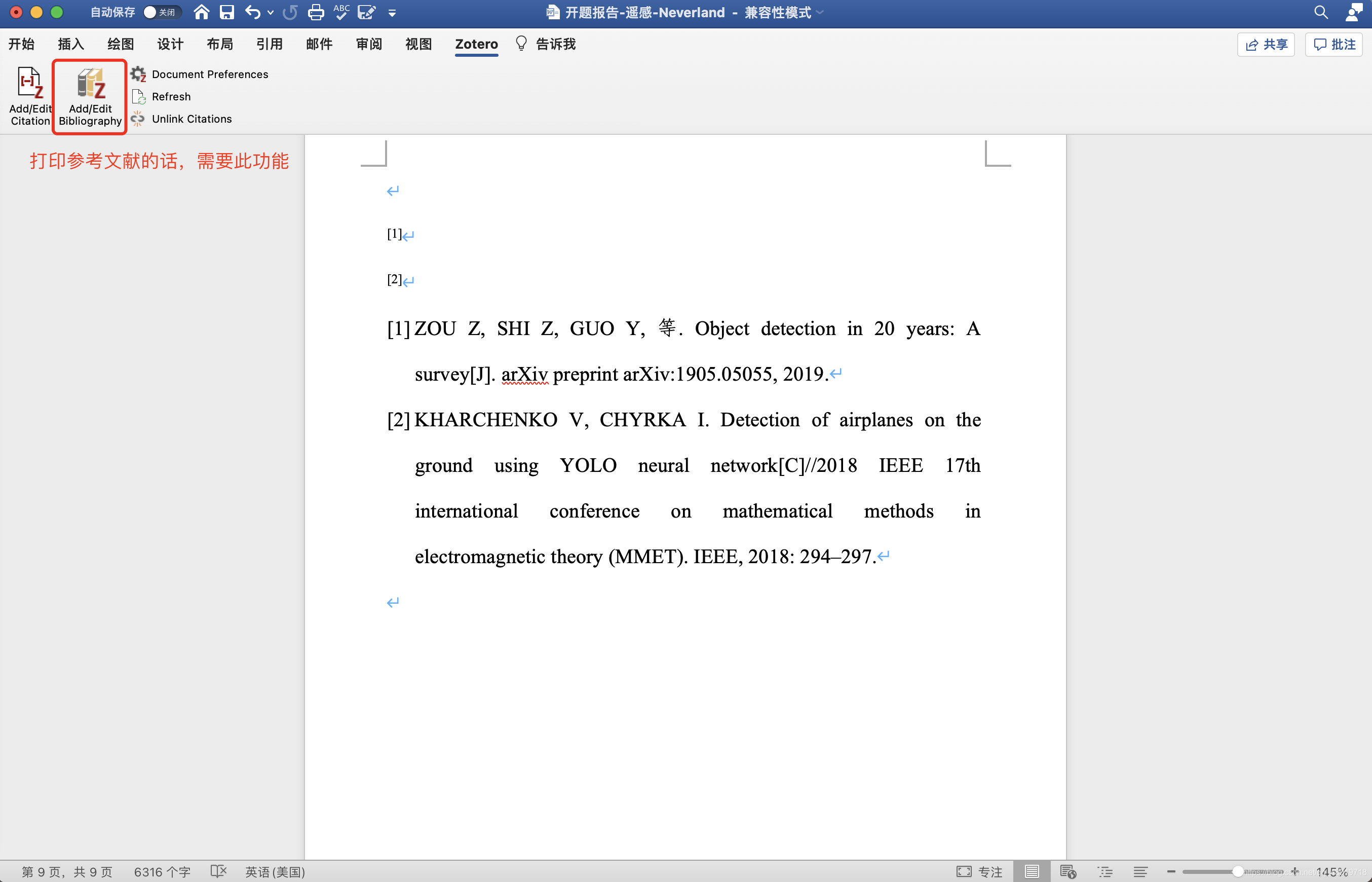Screen dimensions: 1372x882
Task: Click zoom out minus button
Action: (x=1171, y=871)
